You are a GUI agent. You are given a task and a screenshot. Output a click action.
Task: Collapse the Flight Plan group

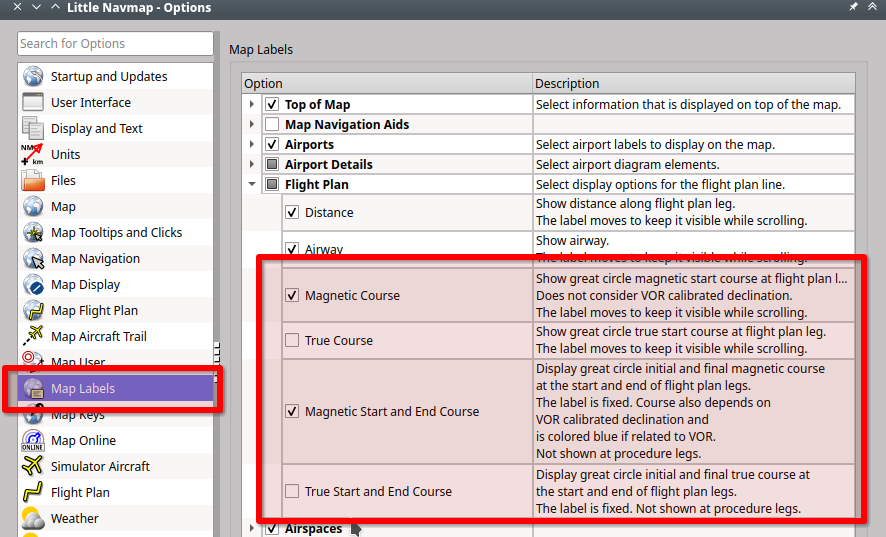252,184
